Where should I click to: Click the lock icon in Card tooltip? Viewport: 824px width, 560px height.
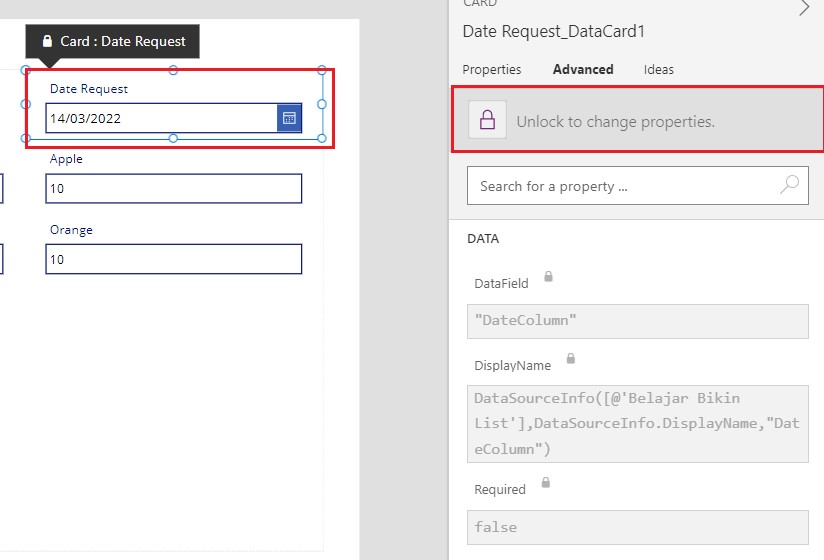[x=47, y=41]
